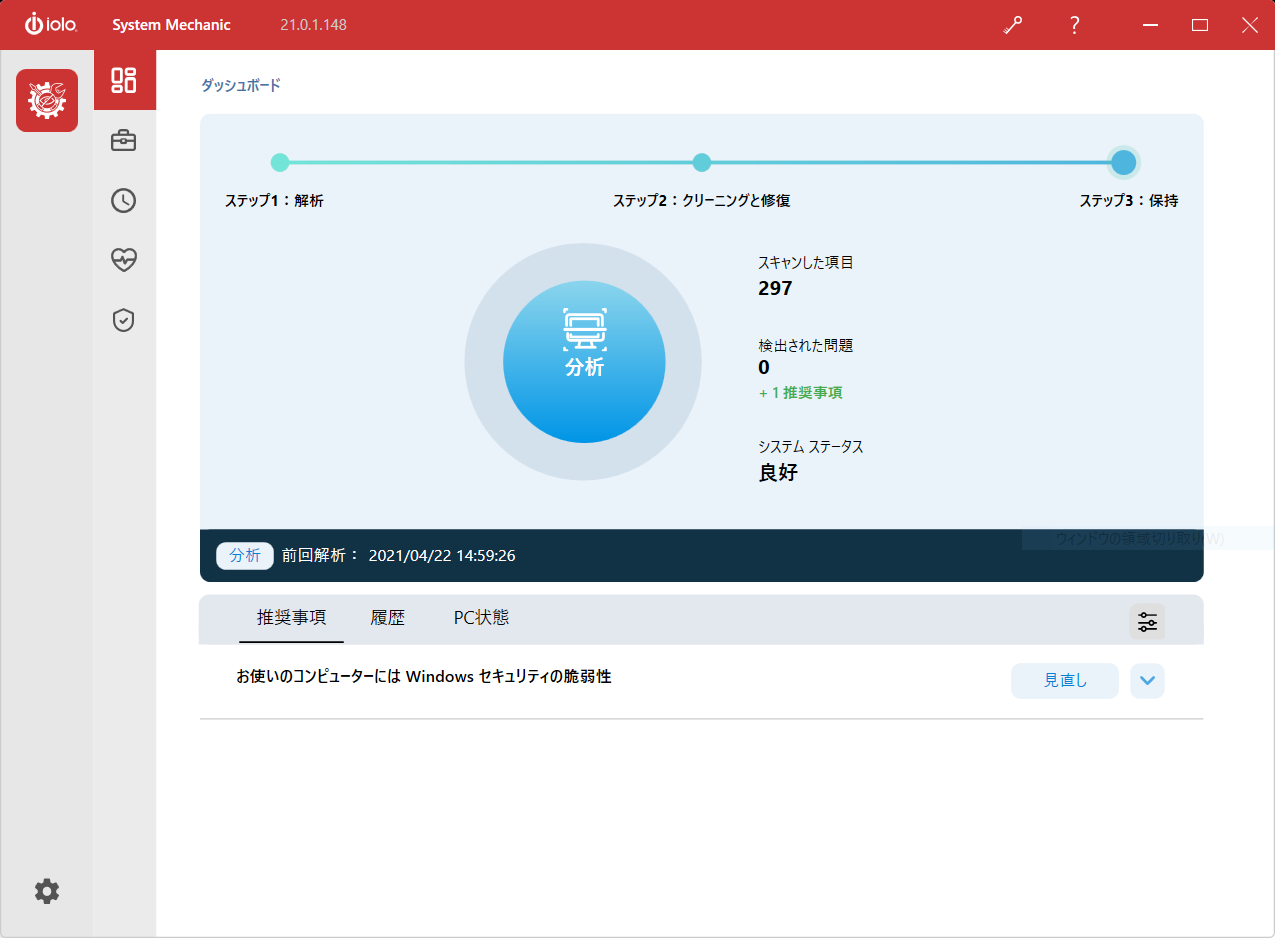Switch to the 履歴 tab
Screen dimensions: 1275x938
(x=388, y=617)
